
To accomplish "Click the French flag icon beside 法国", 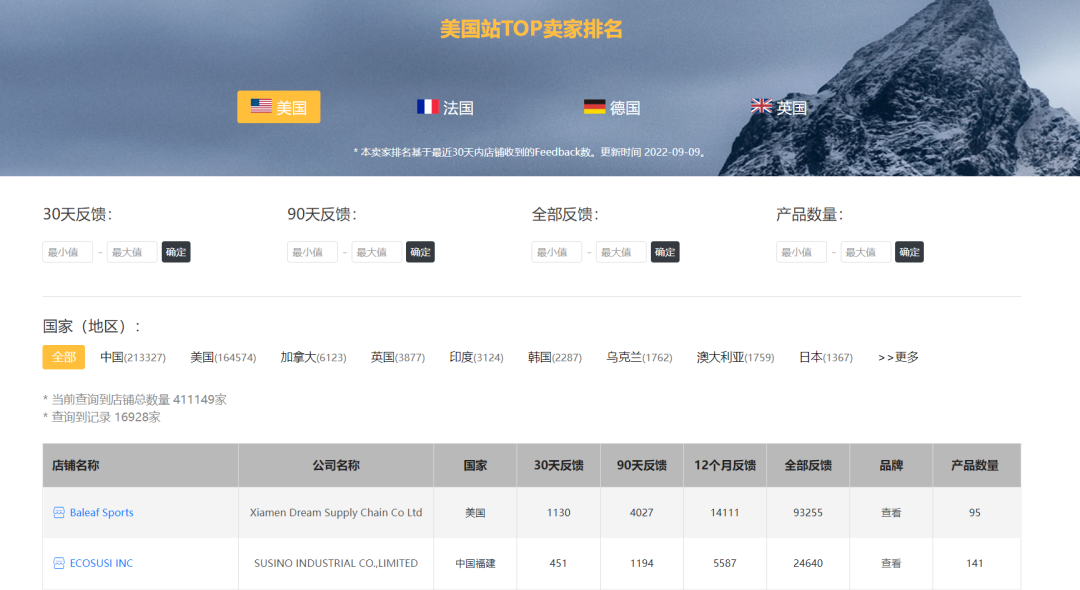I will (428, 106).
